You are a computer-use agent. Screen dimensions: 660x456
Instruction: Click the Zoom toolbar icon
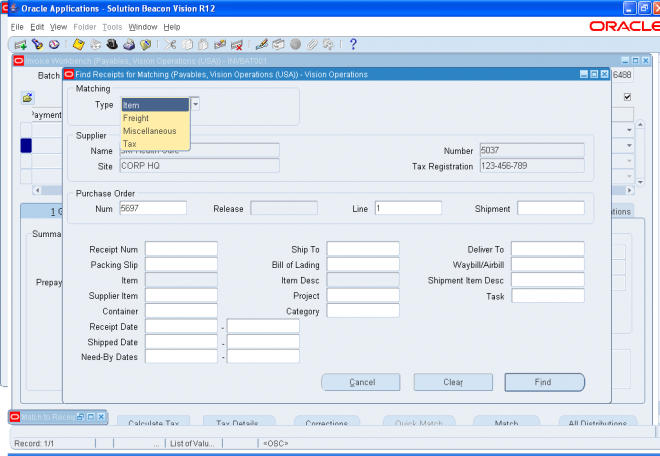(278, 44)
